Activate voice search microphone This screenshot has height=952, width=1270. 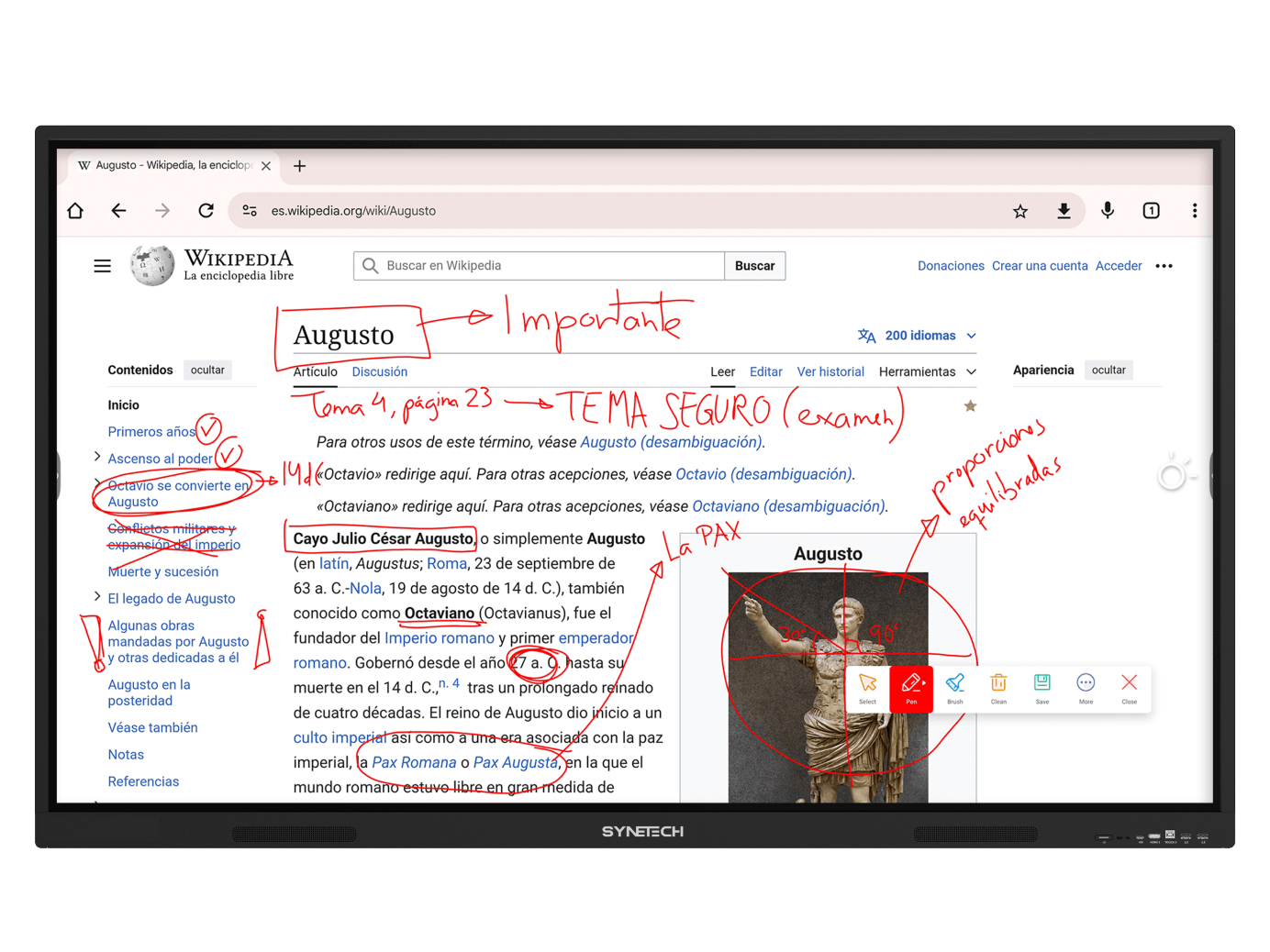pos(1108,211)
